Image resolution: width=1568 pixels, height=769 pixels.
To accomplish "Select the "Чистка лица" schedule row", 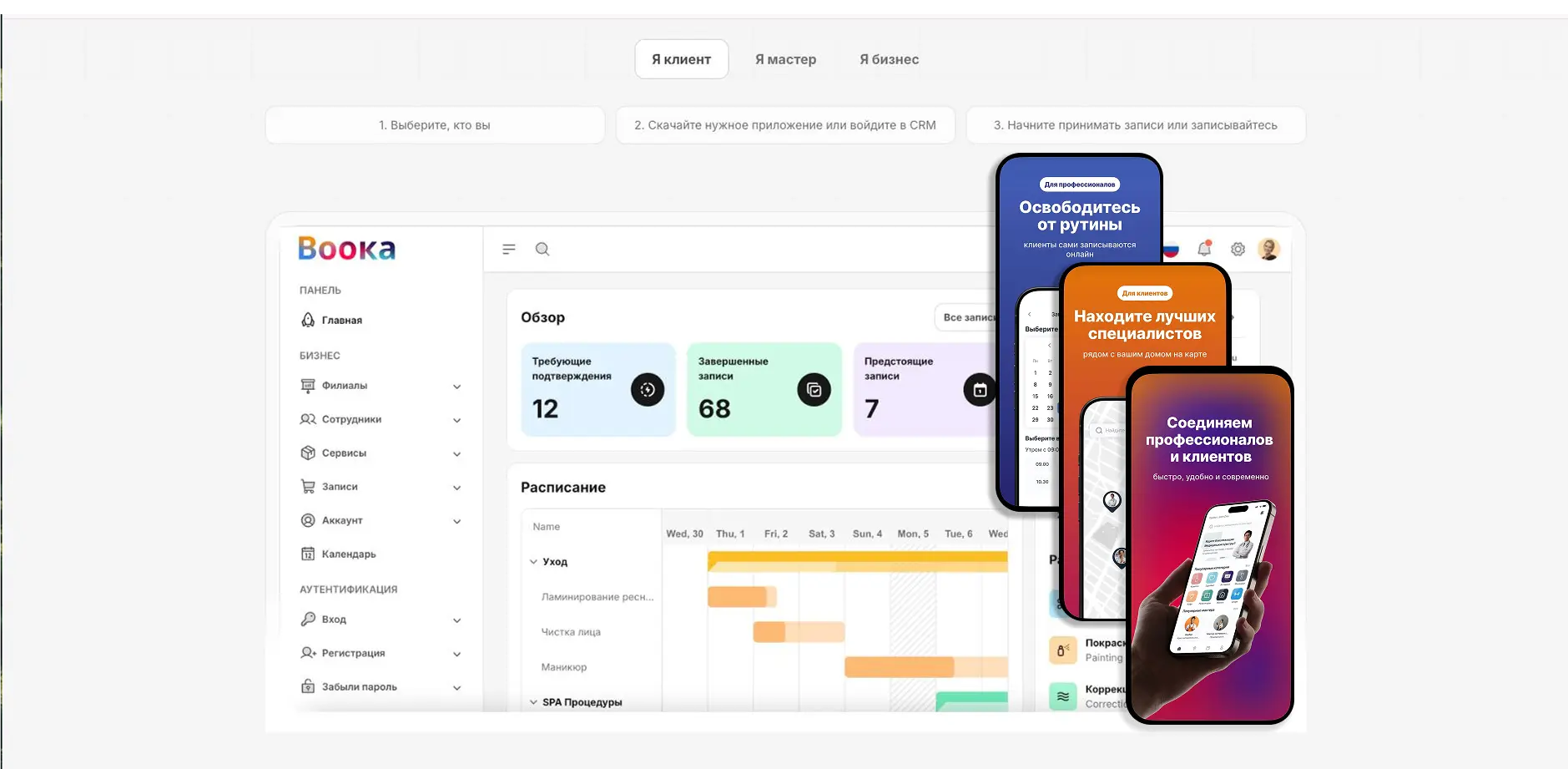I will (x=571, y=632).
